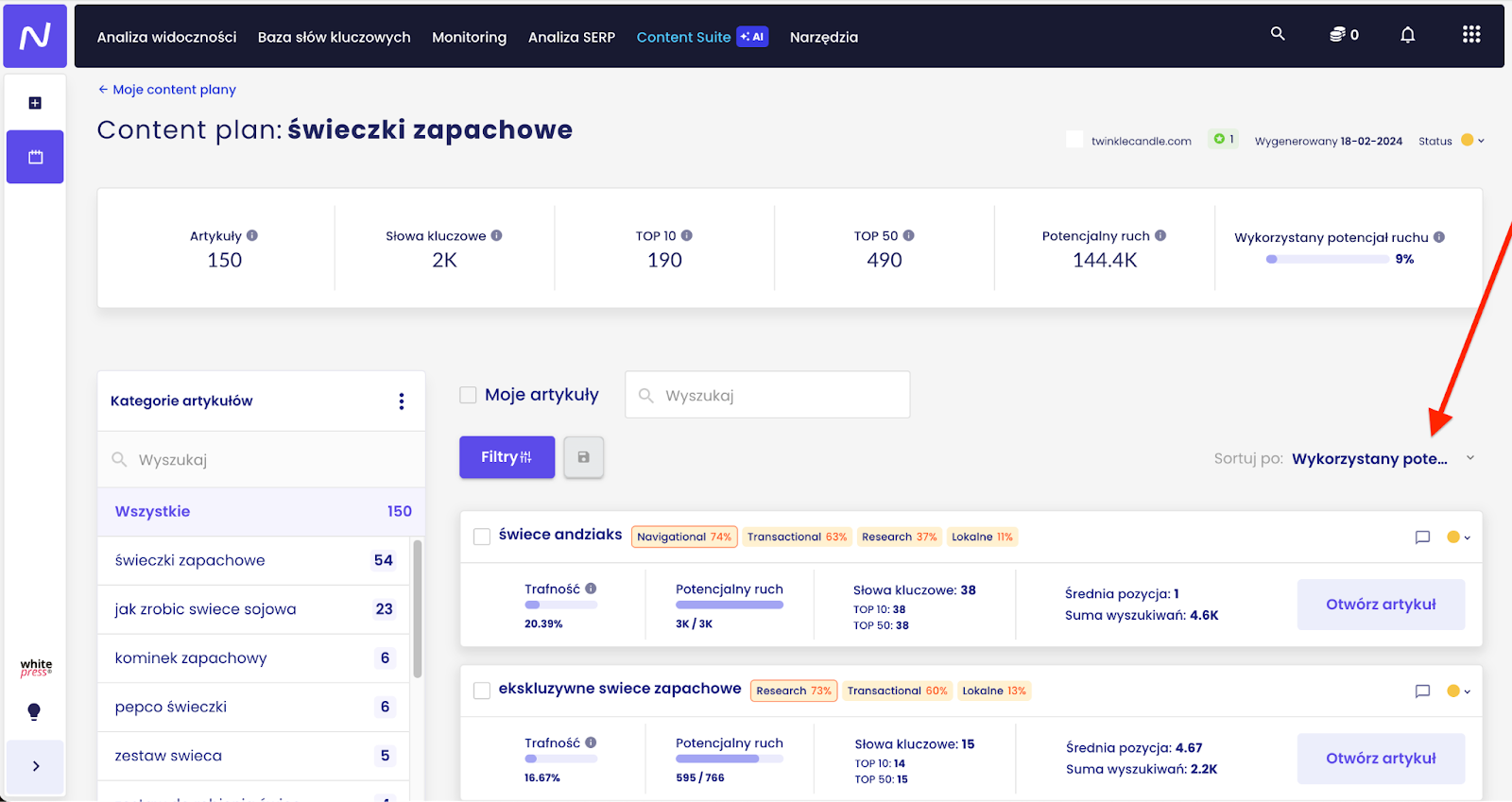Click the category list scrollbar
Image resolution: width=1512 pixels, height=802 pixels.
[418, 608]
